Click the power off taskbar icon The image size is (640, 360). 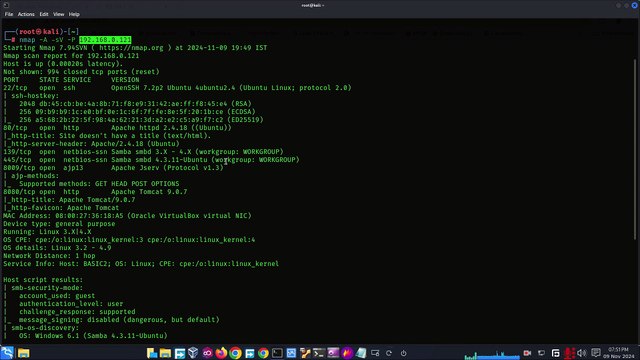[403, 353]
